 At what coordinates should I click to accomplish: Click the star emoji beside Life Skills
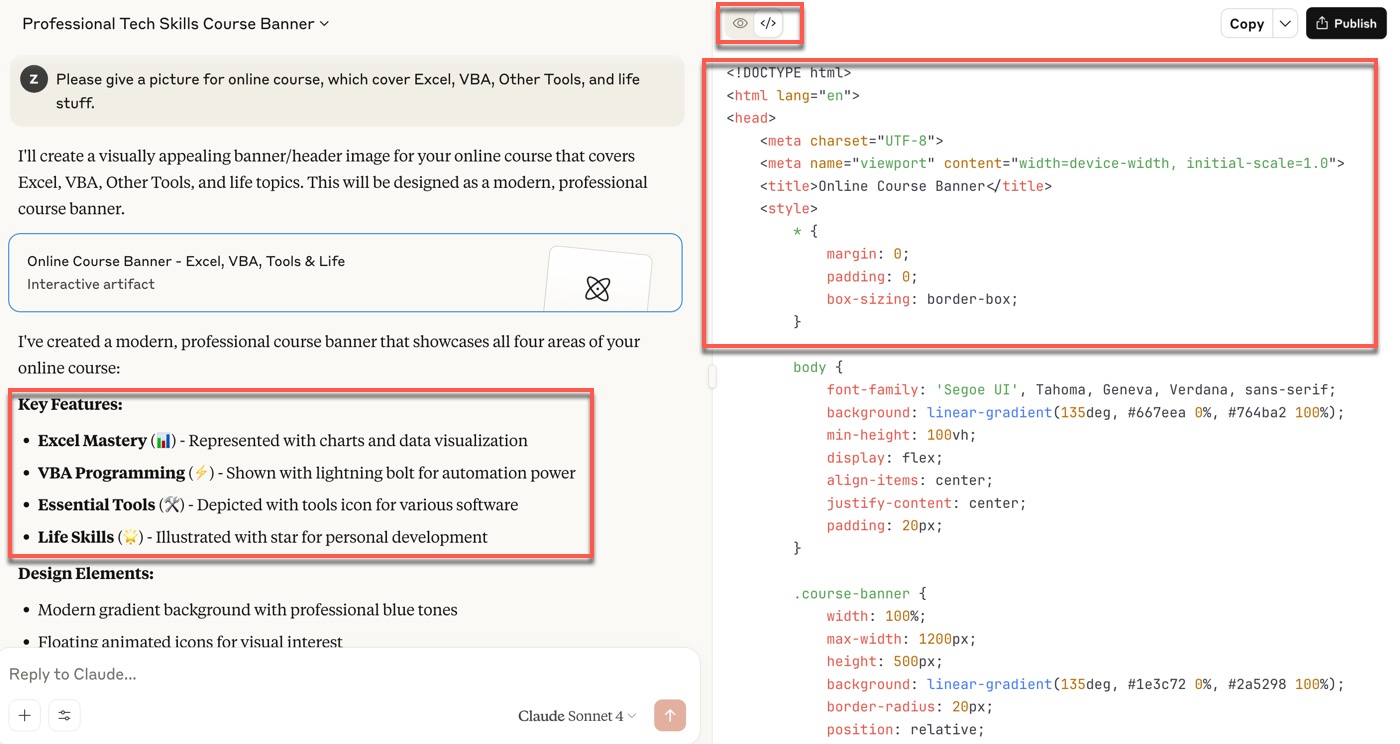click(x=130, y=537)
